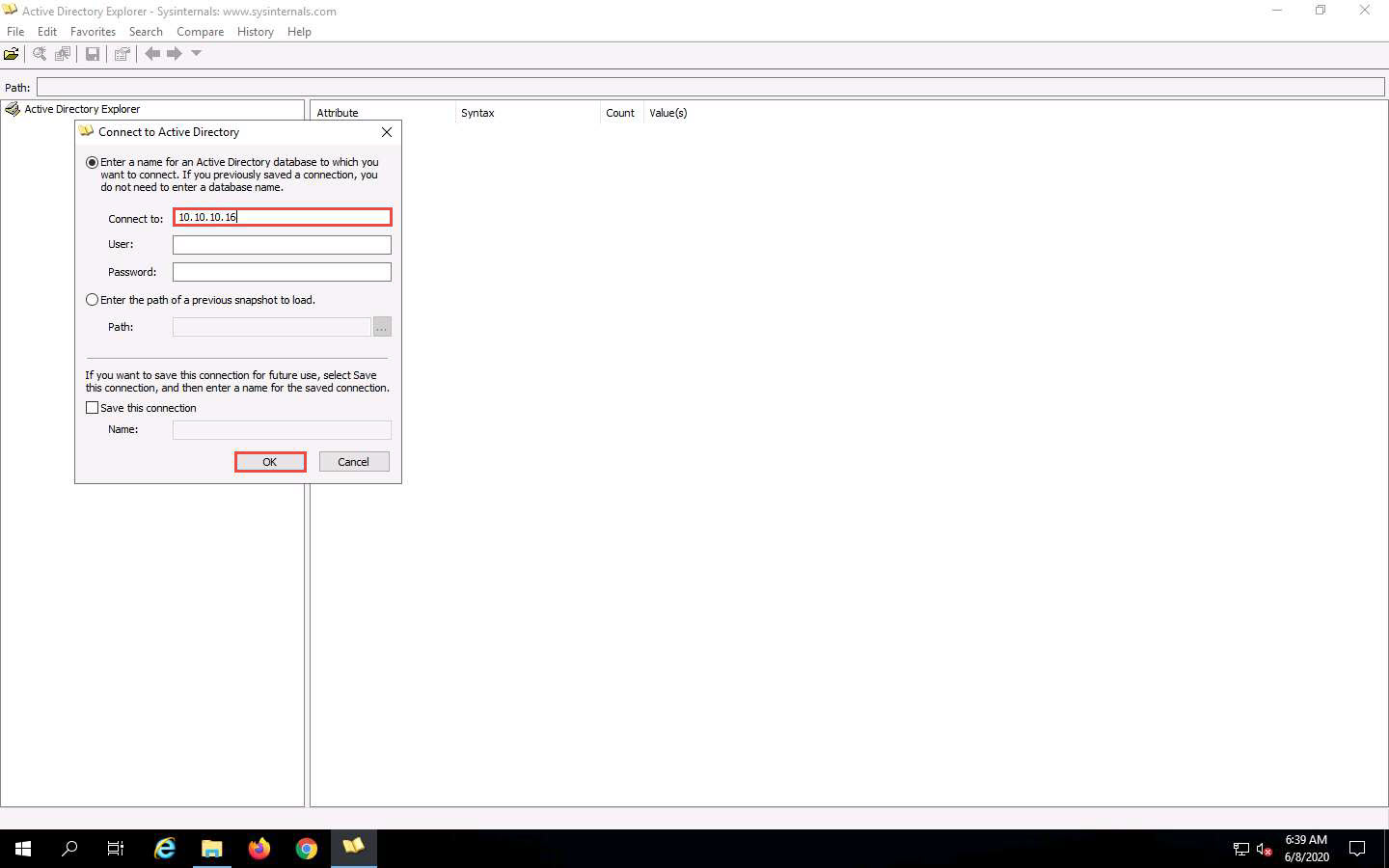The height and width of the screenshot is (868, 1389).
Task: Open the Search menu
Action: [146, 32]
